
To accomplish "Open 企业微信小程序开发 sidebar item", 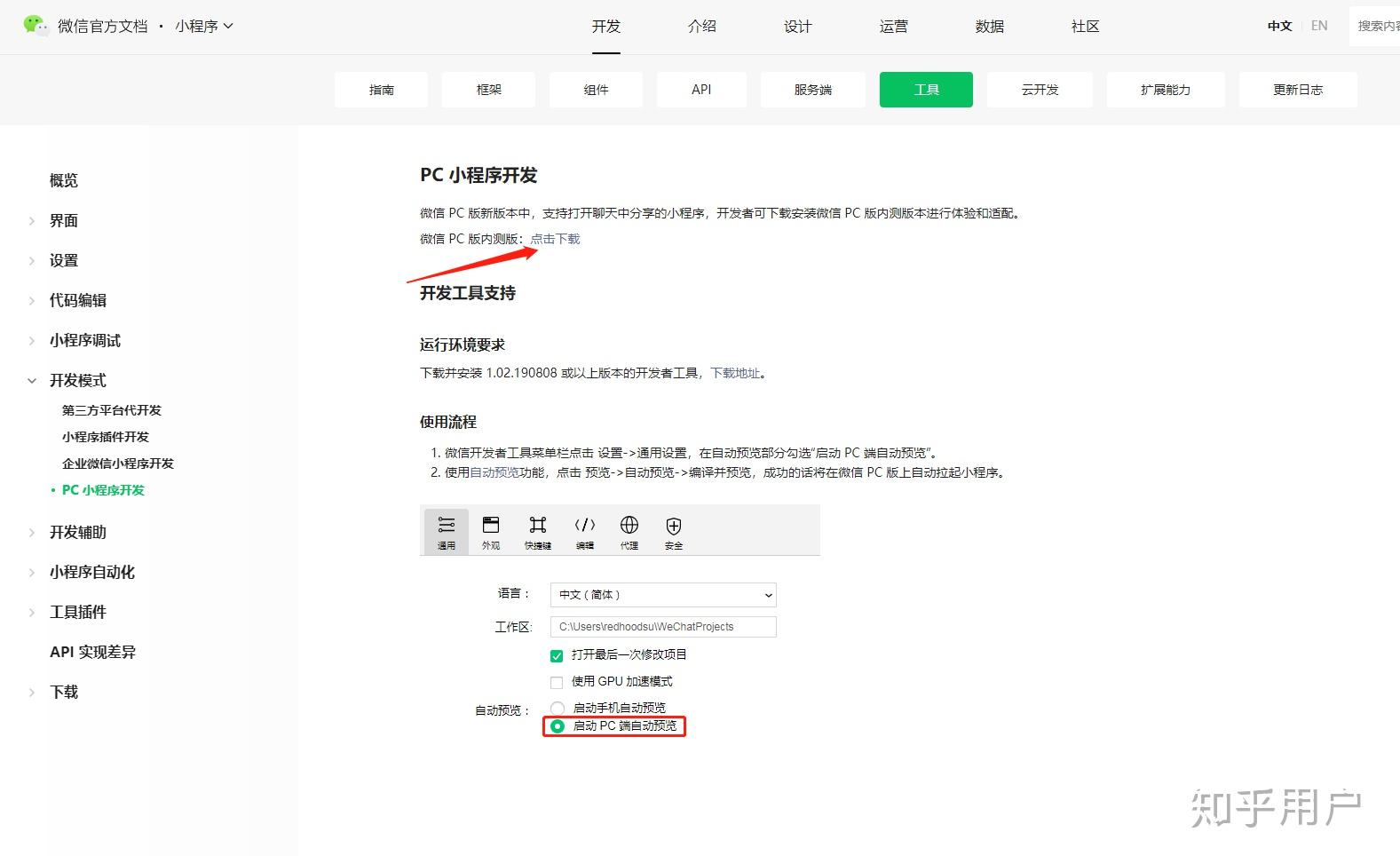I will 118,464.
